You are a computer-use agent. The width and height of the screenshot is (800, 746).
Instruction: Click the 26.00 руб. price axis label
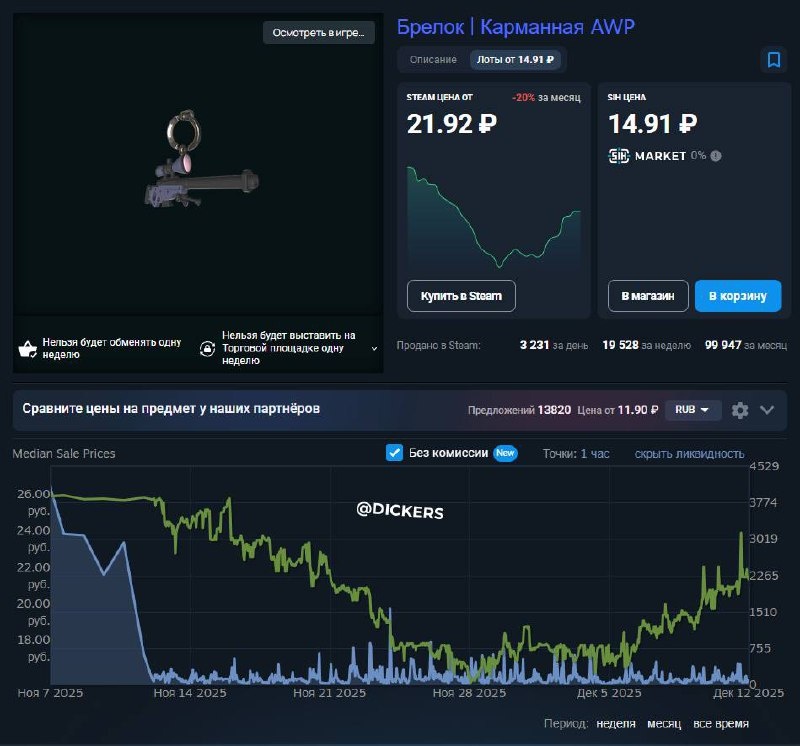click(34, 503)
